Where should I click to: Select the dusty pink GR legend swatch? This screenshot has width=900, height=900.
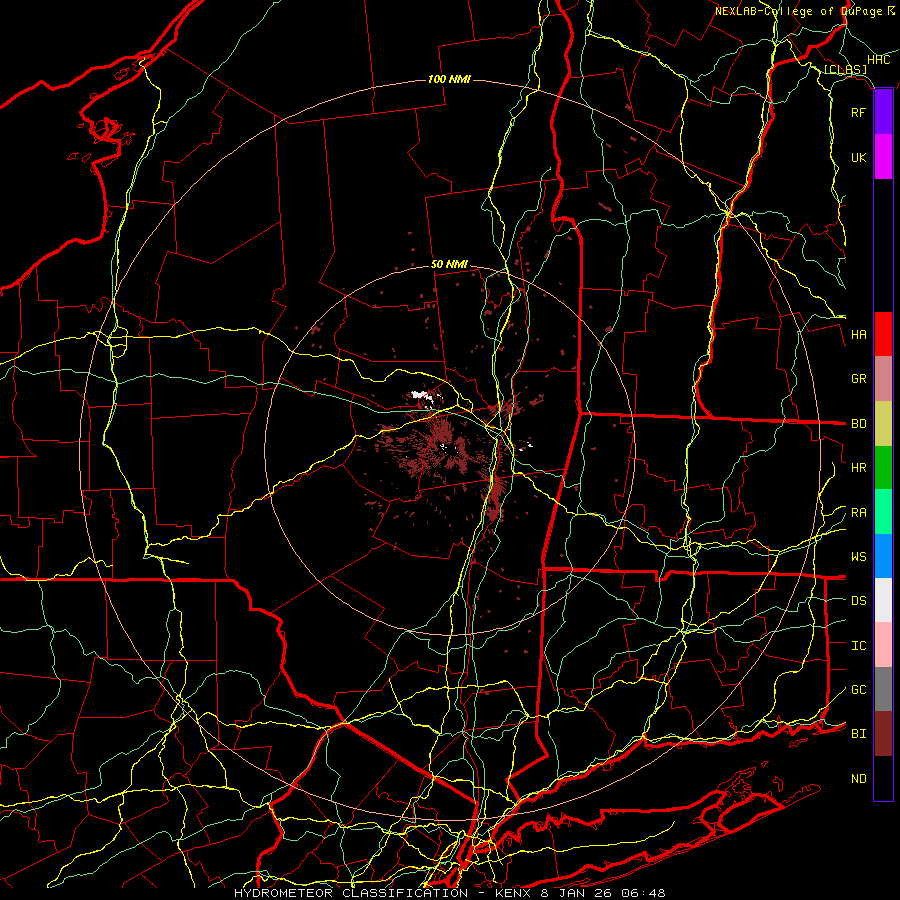(883, 379)
